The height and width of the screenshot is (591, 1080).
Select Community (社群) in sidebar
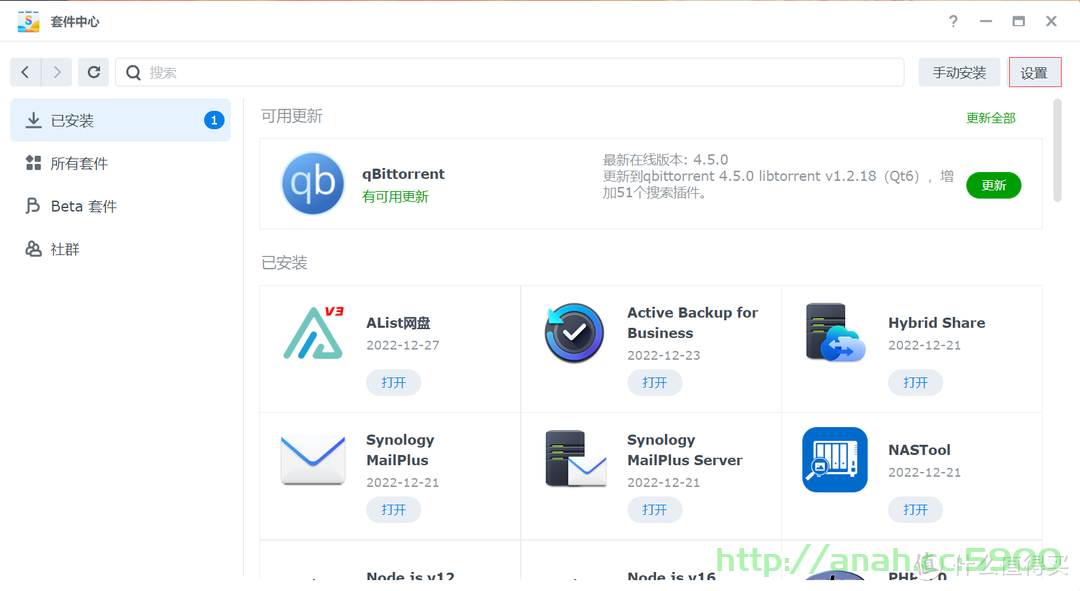point(121,249)
